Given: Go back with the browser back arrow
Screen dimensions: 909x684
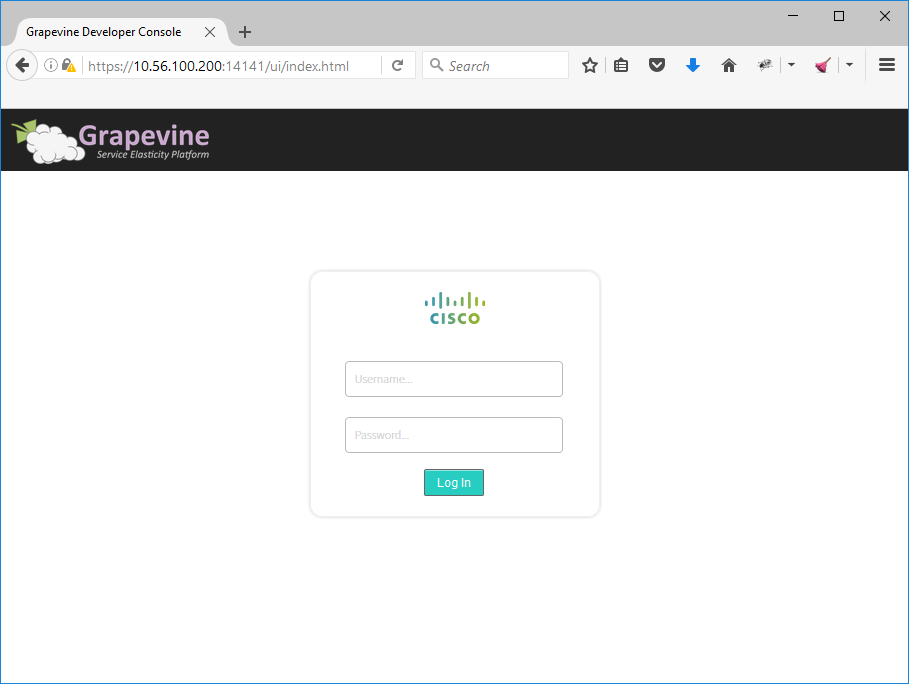Looking at the screenshot, I should 22,66.
